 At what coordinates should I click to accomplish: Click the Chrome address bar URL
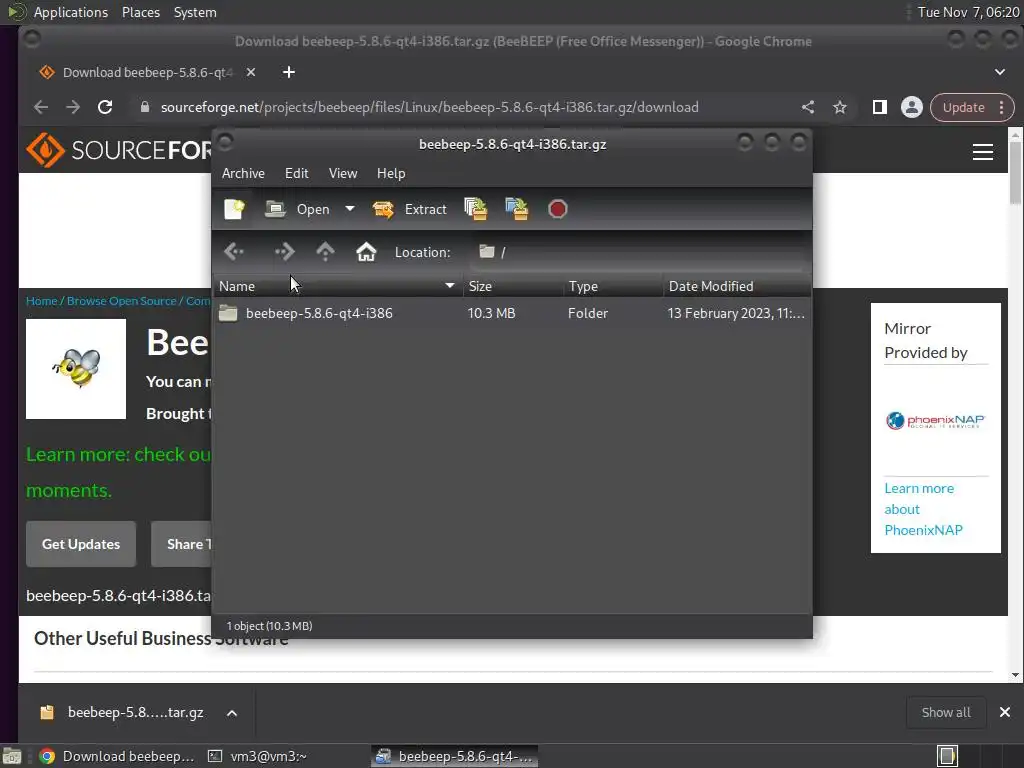[430, 107]
